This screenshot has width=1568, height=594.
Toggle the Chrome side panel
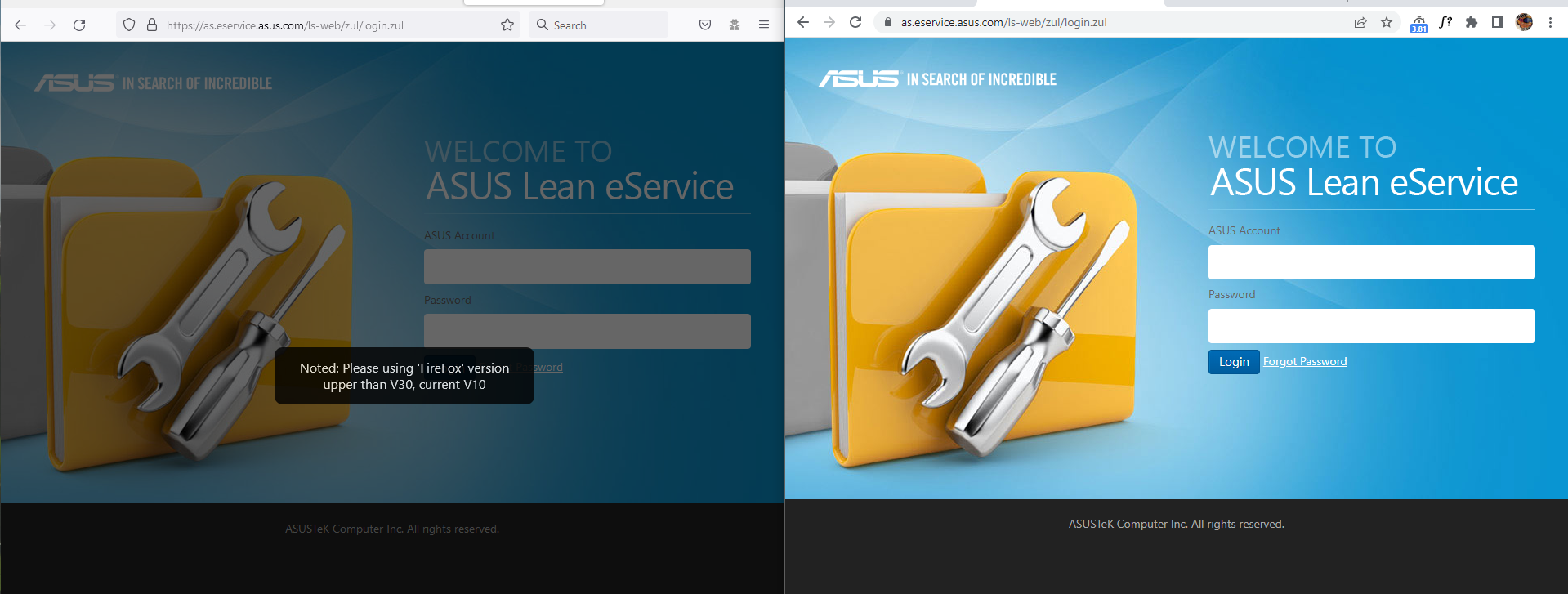pos(1498,22)
